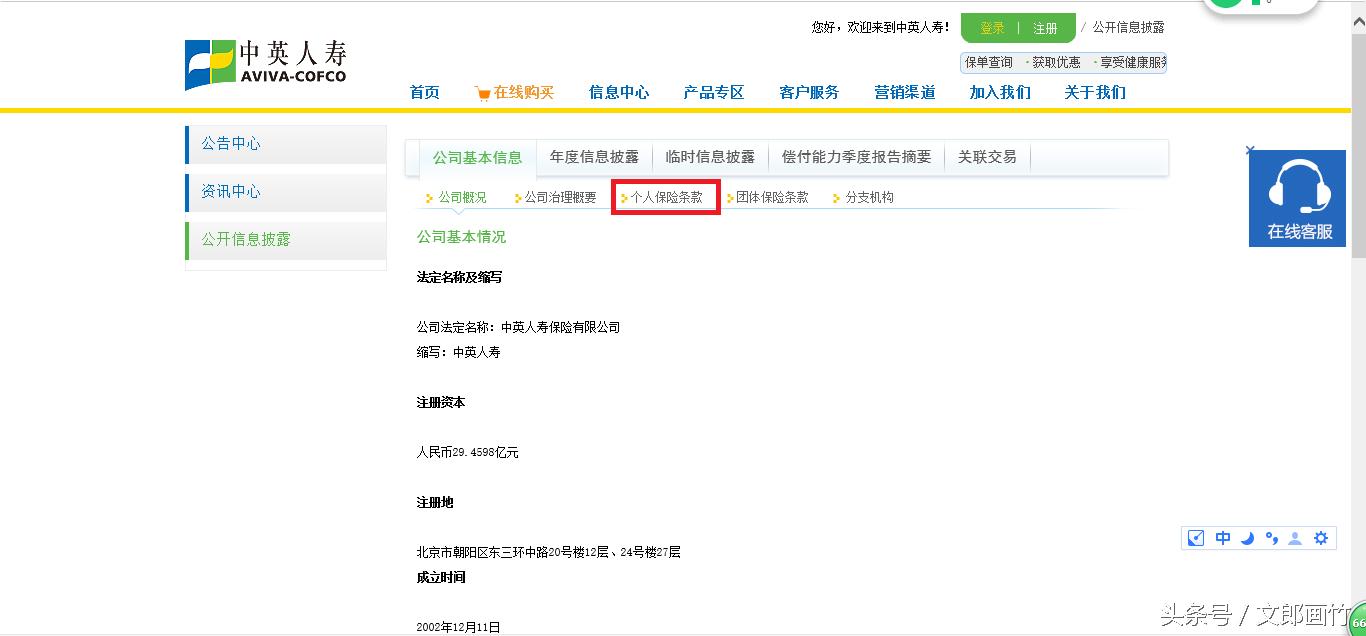Viewport: 1366px width, 636px height.
Task: Click the AVIVA-COFCO company logo
Action: 265,63
